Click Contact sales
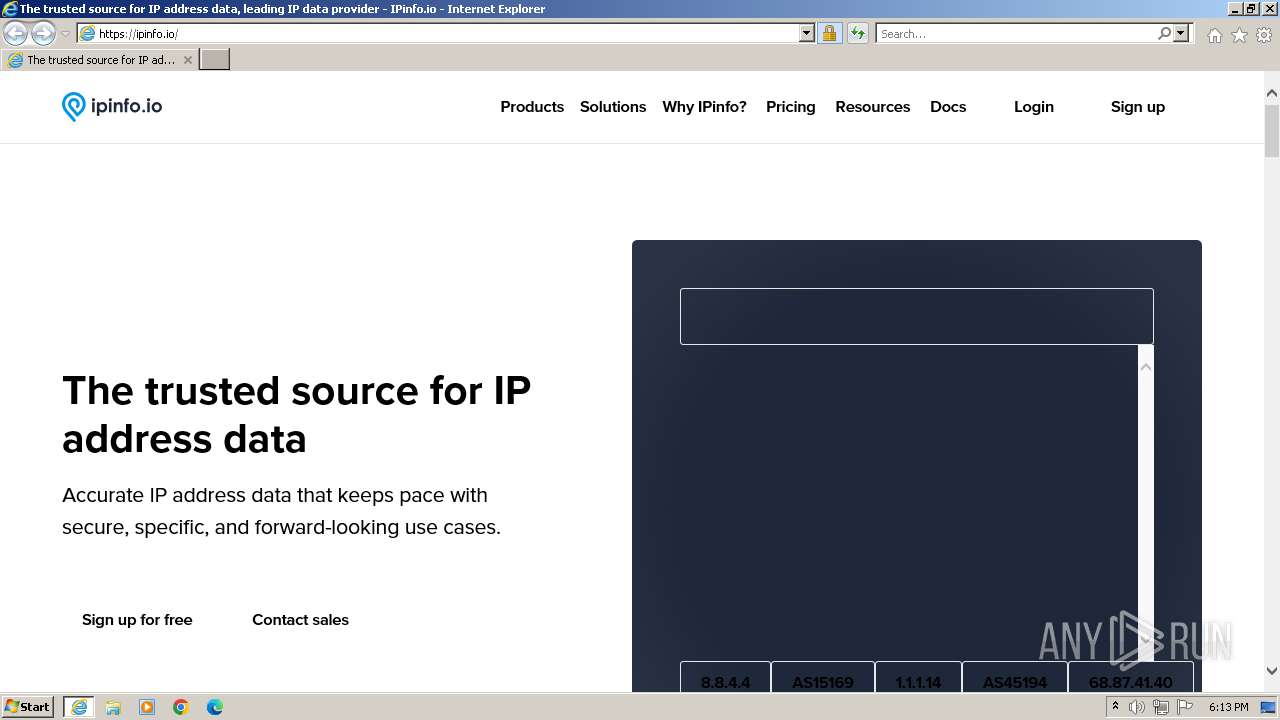This screenshot has height=720, width=1280. (x=300, y=620)
